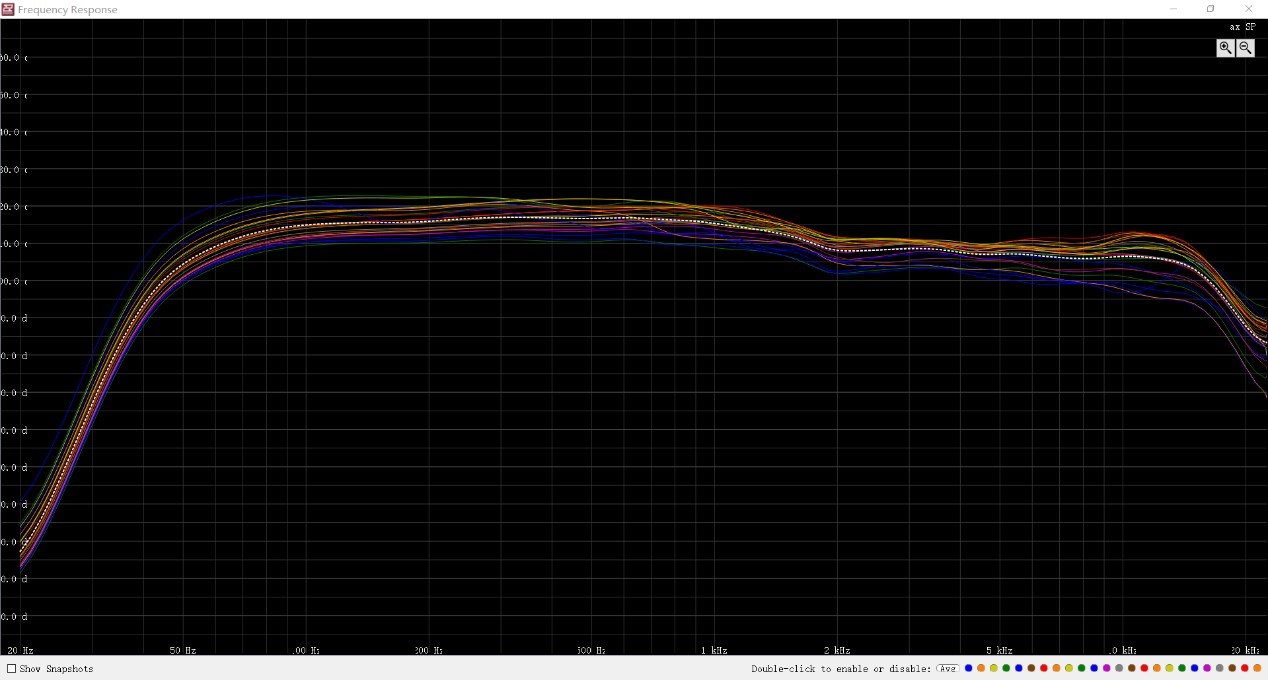Click the 1 kHz frequency axis label
Screen dimensions: 1268x680
713,650
